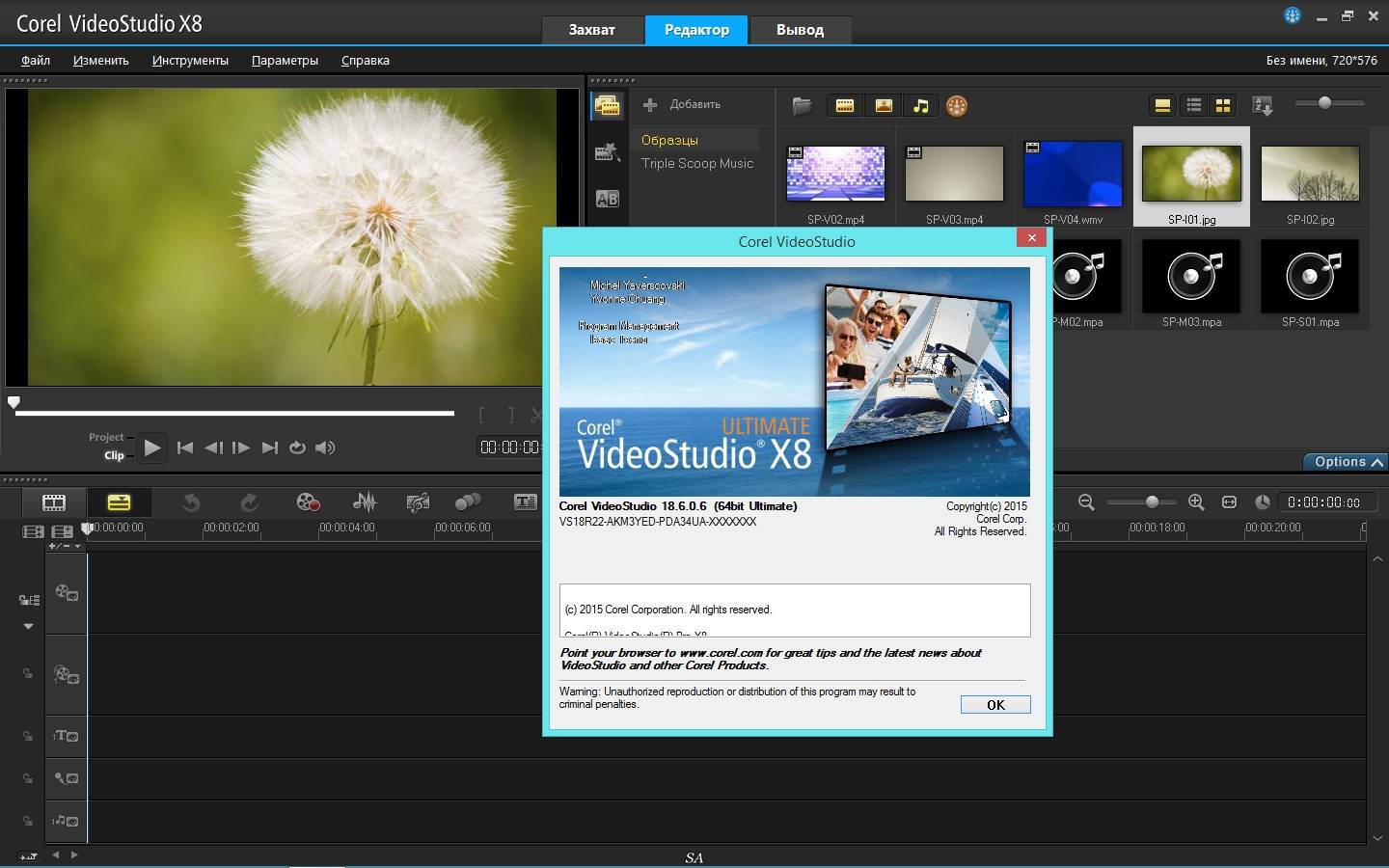The height and width of the screenshot is (868, 1389).
Task: Switch to the Редактор tab
Action: click(696, 30)
